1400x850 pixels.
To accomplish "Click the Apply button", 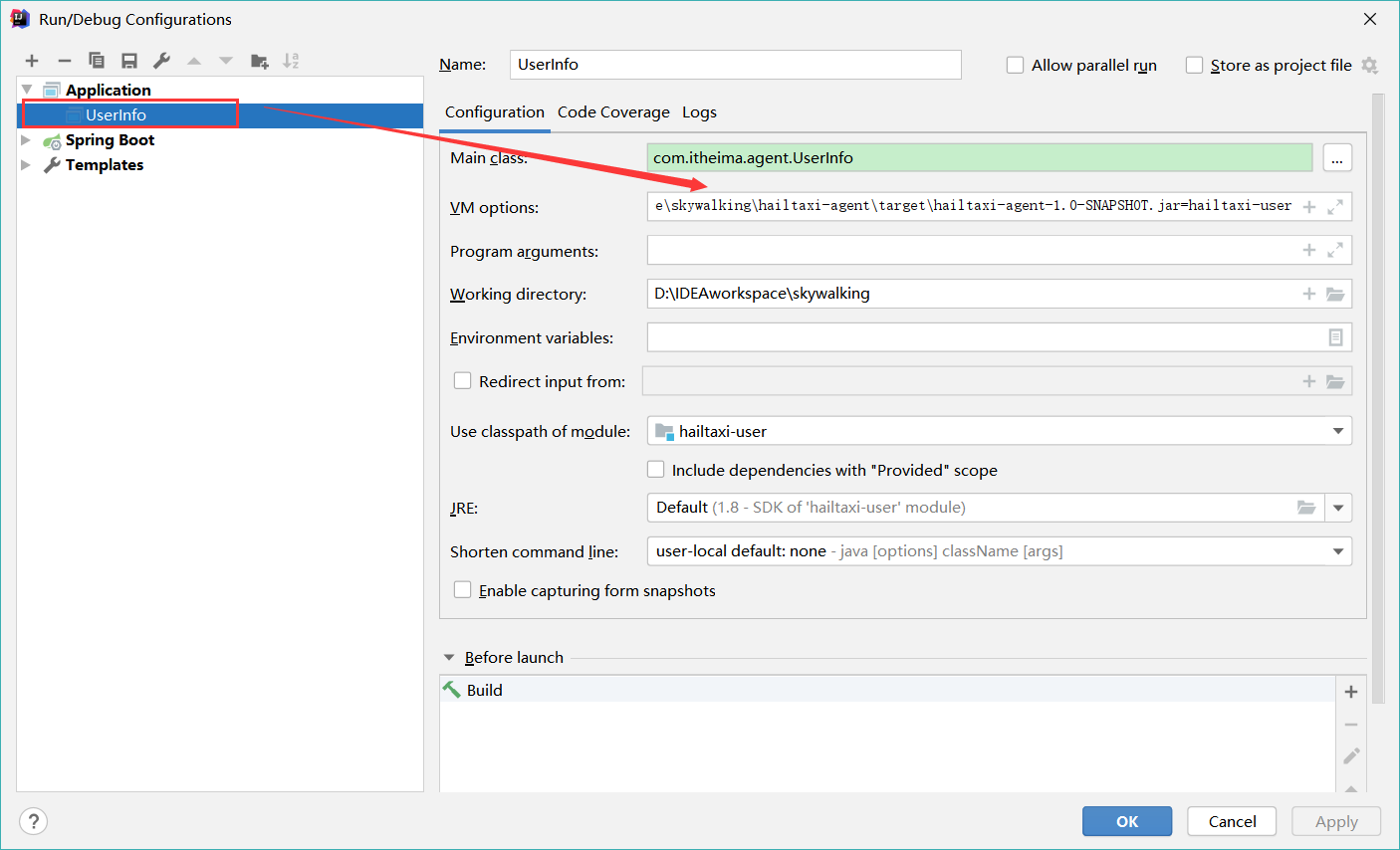I will (x=1336, y=821).
